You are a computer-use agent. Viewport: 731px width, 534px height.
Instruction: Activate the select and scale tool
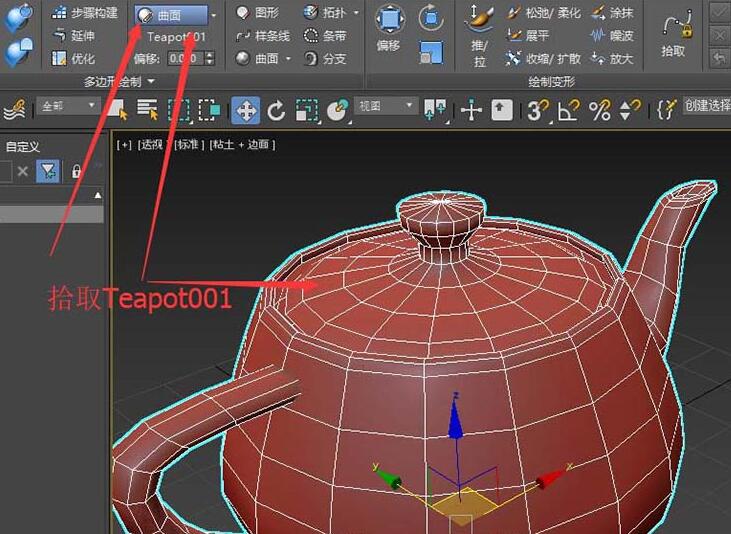tap(307, 111)
